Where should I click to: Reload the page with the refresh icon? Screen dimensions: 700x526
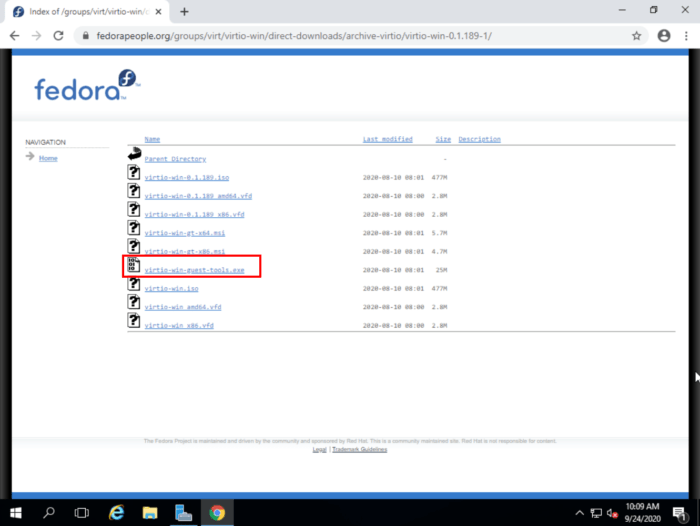point(58,36)
